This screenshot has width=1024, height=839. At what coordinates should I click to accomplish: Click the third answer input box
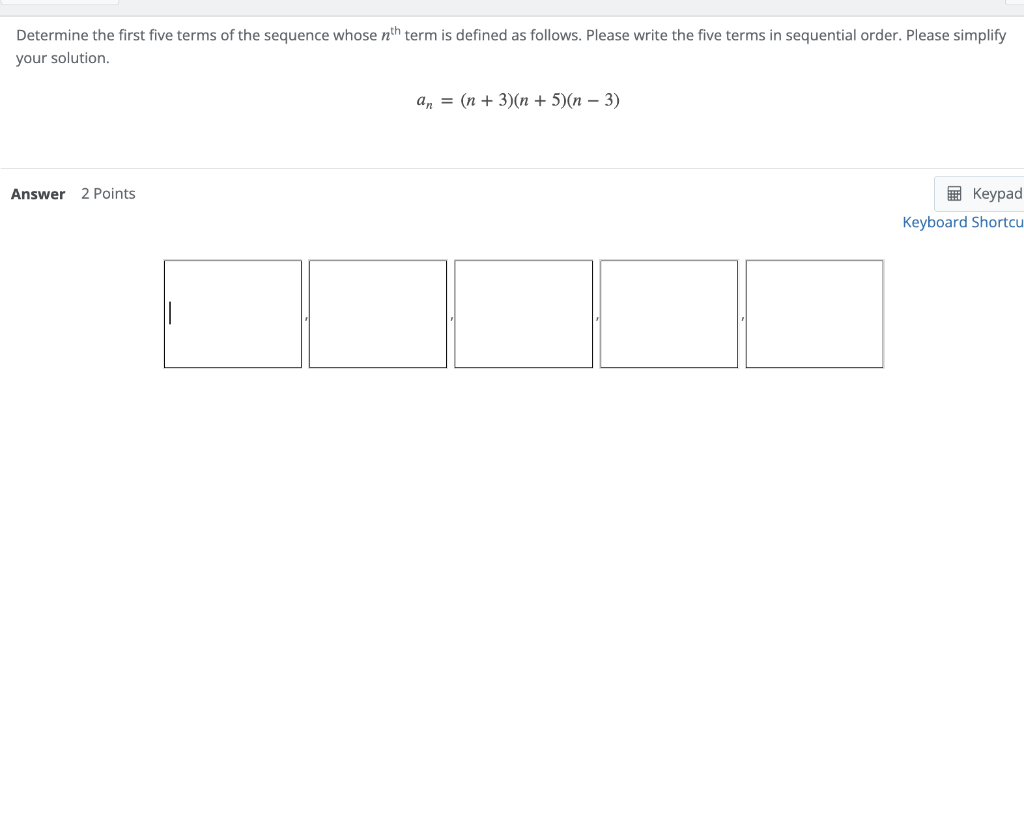(x=523, y=313)
